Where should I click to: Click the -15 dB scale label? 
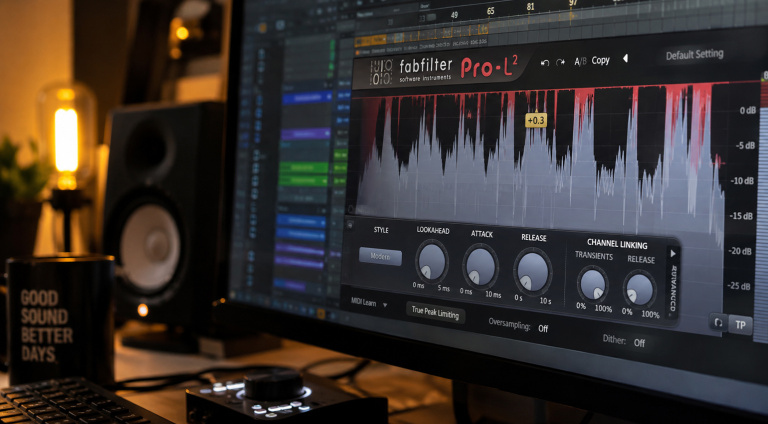[x=741, y=216]
